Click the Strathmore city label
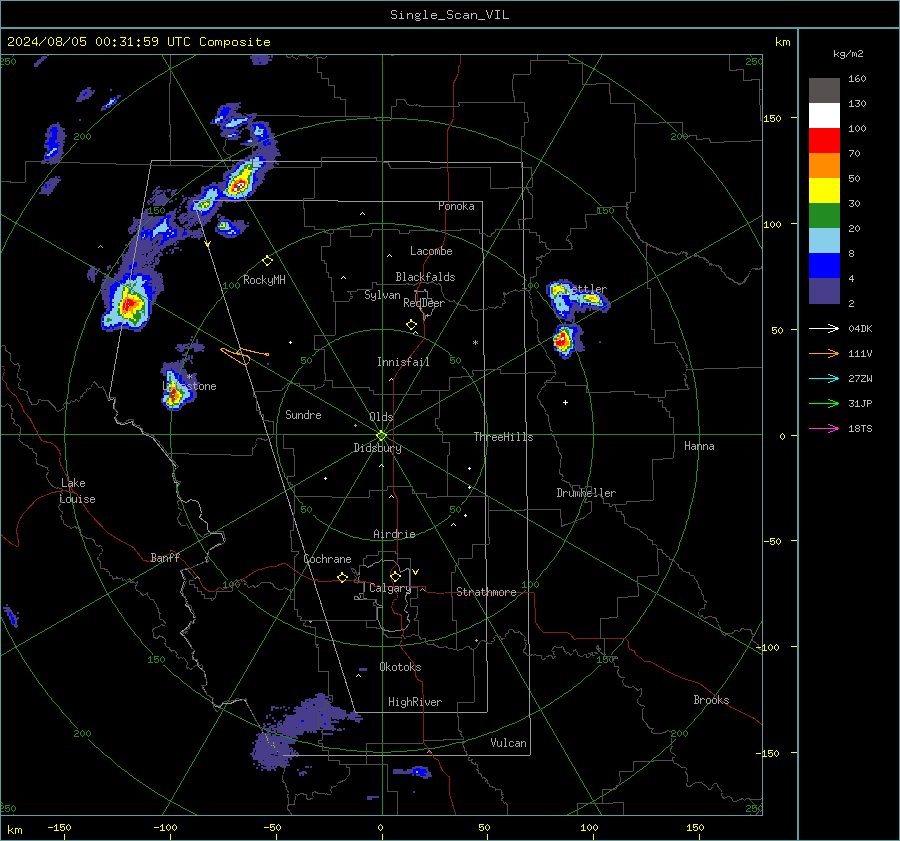 pyautogui.click(x=486, y=592)
